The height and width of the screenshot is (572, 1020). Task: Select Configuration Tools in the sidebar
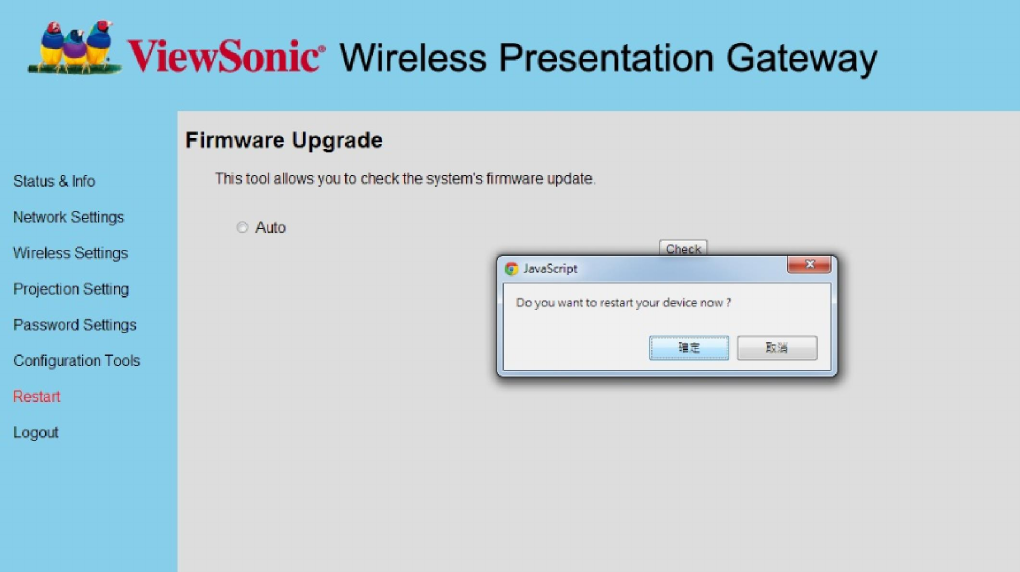[77, 361]
